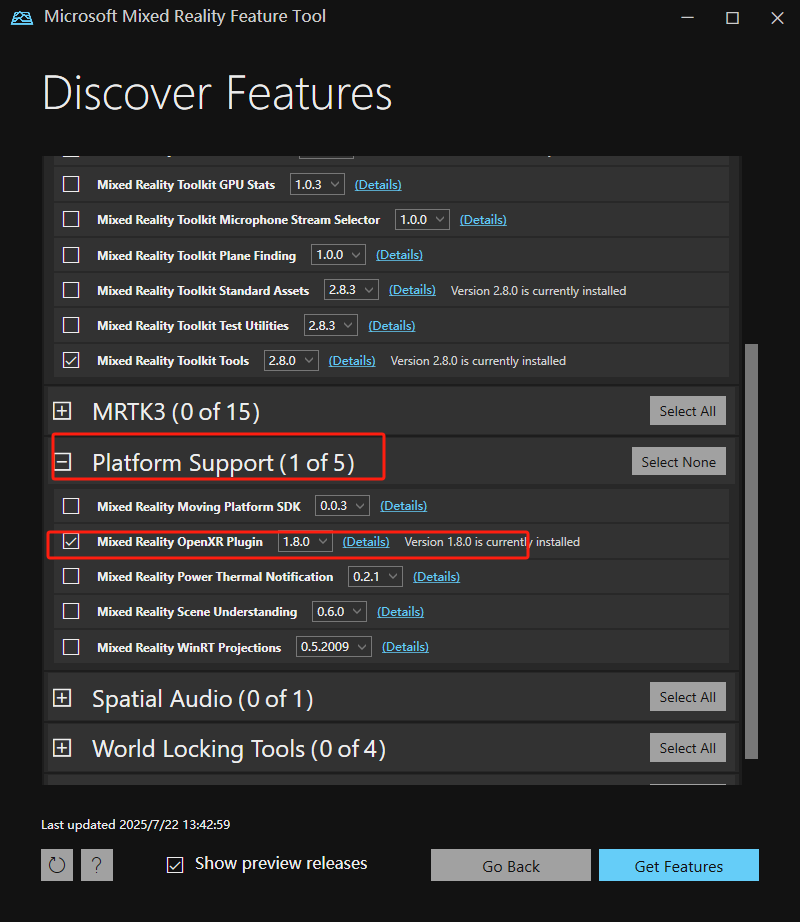800x922 pixels.
Task: Check Mixed Reality Toolkit Plane Finding checkbox
Action: click(71, 255)
